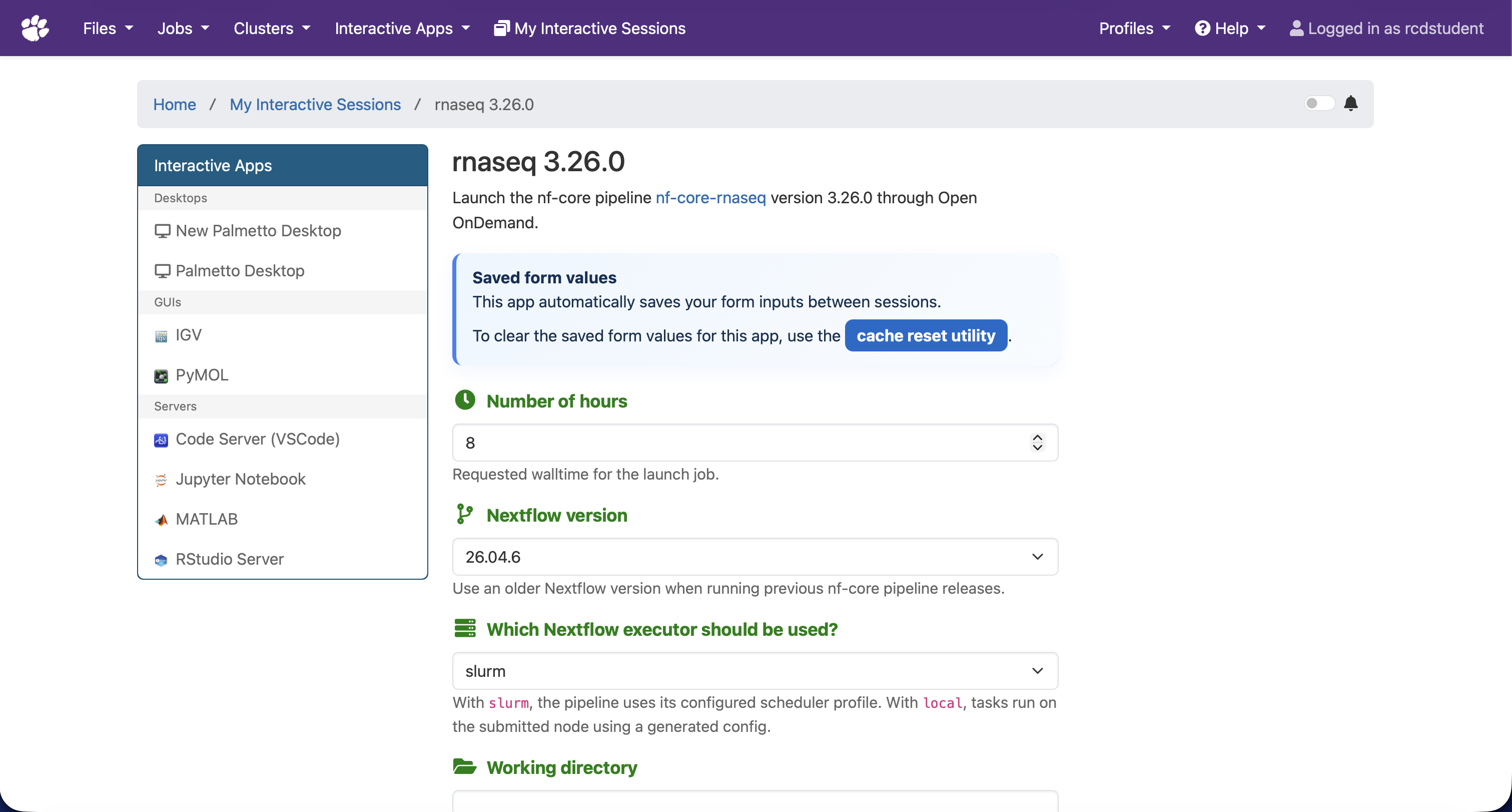
Task: Click the rnaseq 3.26.0 page heading
Action: (x=538, y=162)
